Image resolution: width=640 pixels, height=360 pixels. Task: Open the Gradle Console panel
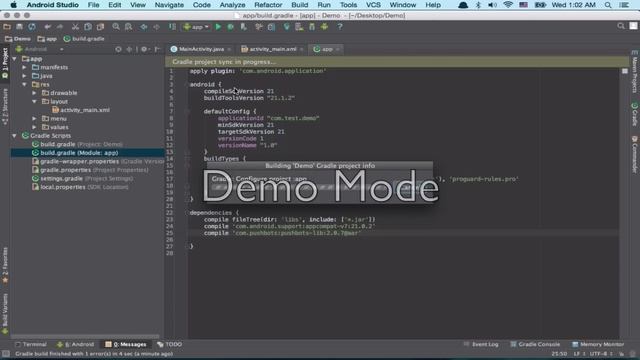click(535, 344)
